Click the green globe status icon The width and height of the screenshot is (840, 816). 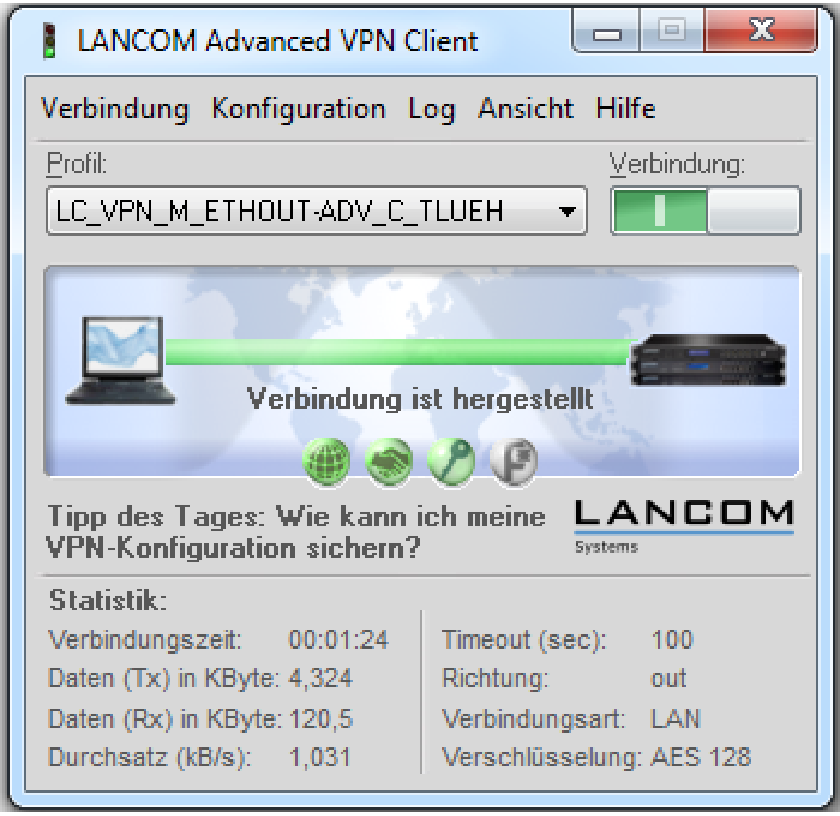tap(326, 462)
